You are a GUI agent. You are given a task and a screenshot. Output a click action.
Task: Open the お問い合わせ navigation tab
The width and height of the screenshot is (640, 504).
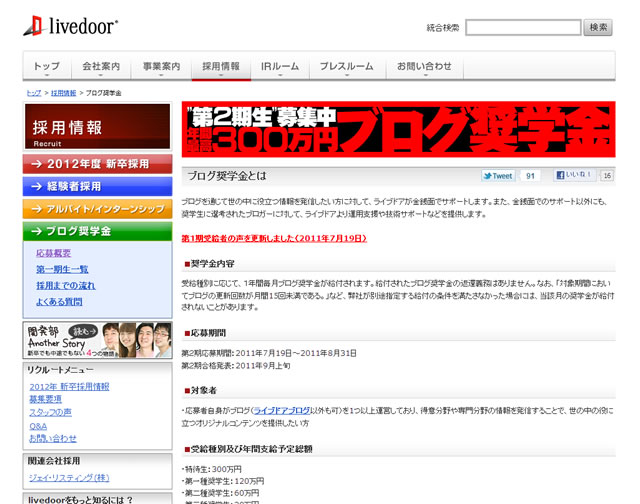(x=424, y=67)
